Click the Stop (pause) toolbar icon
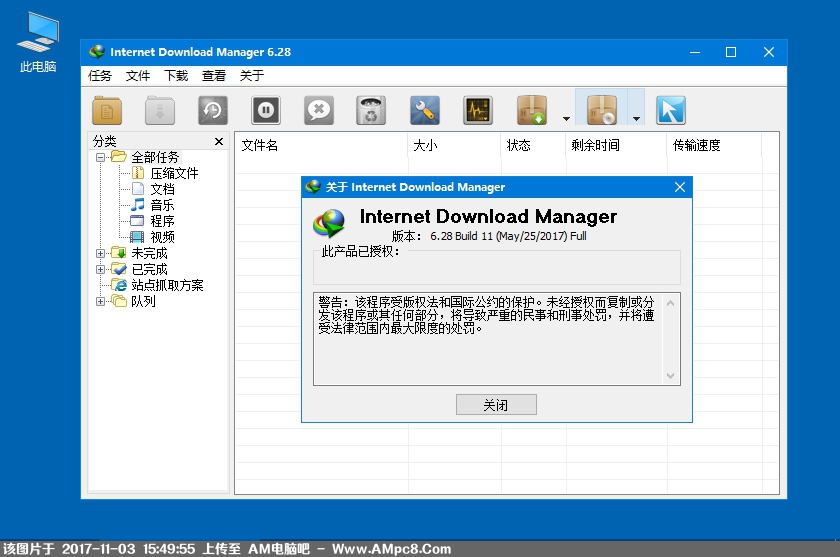This screenshot has height=557, width=840. pos(266,110)
